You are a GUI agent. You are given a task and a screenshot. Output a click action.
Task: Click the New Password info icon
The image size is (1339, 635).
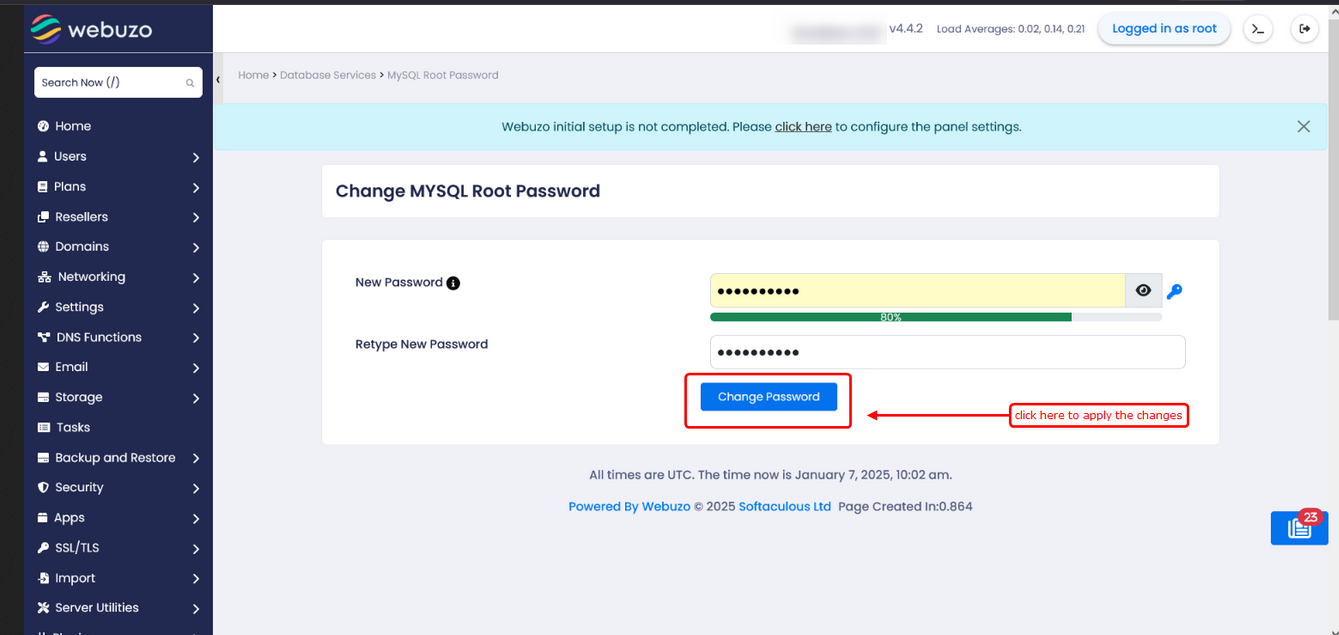tap(453, 283)
